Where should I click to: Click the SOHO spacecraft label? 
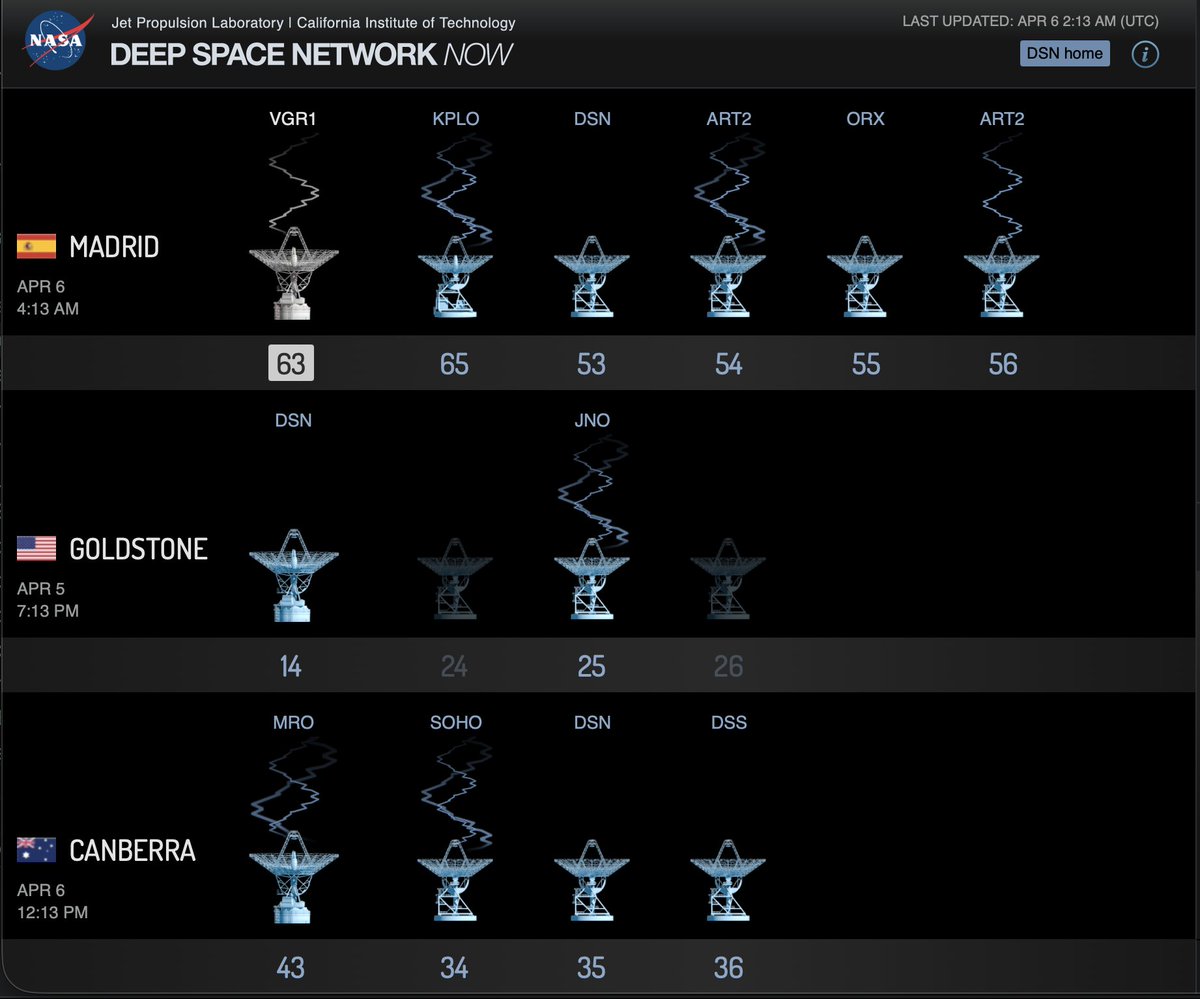point(455,722)
